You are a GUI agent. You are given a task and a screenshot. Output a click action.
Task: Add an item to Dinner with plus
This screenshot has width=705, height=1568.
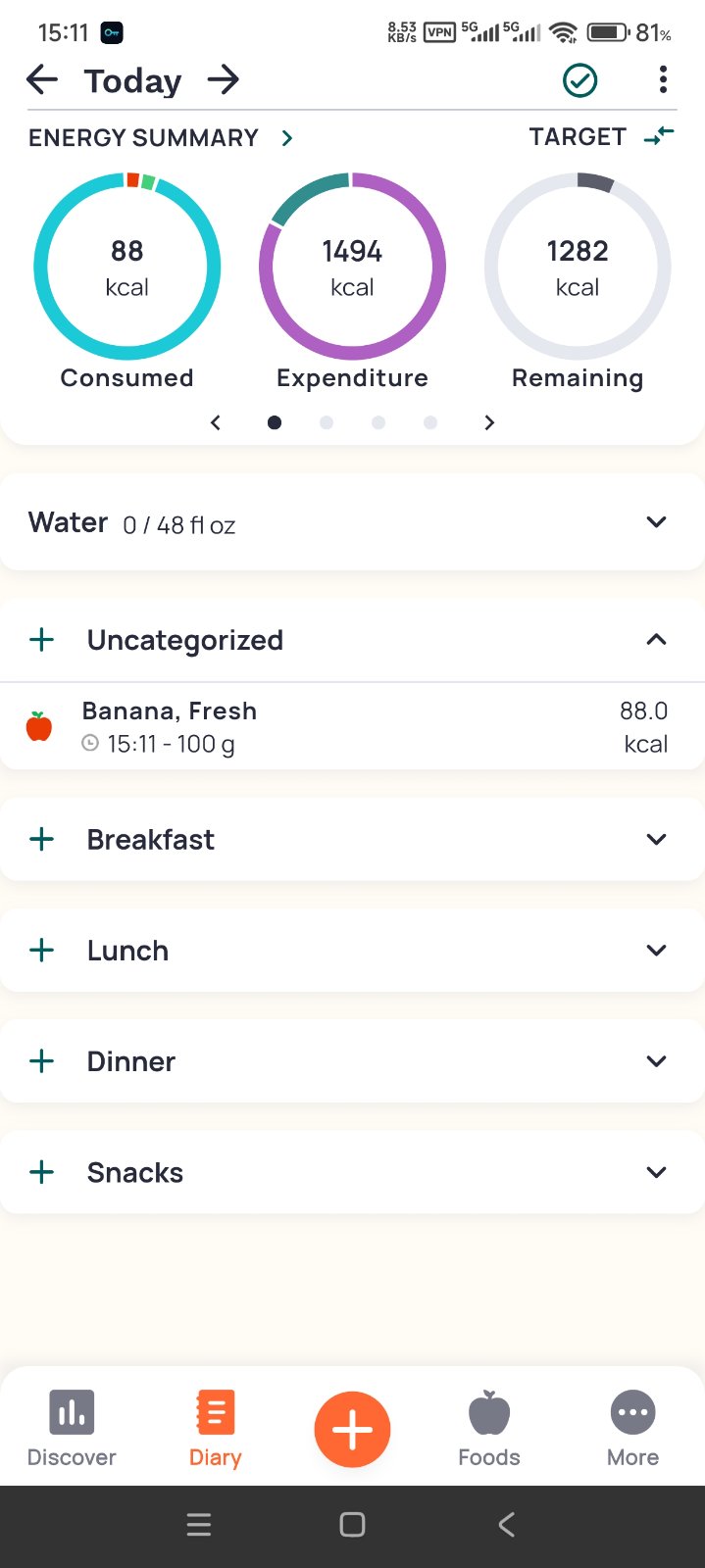(42, 1061)
